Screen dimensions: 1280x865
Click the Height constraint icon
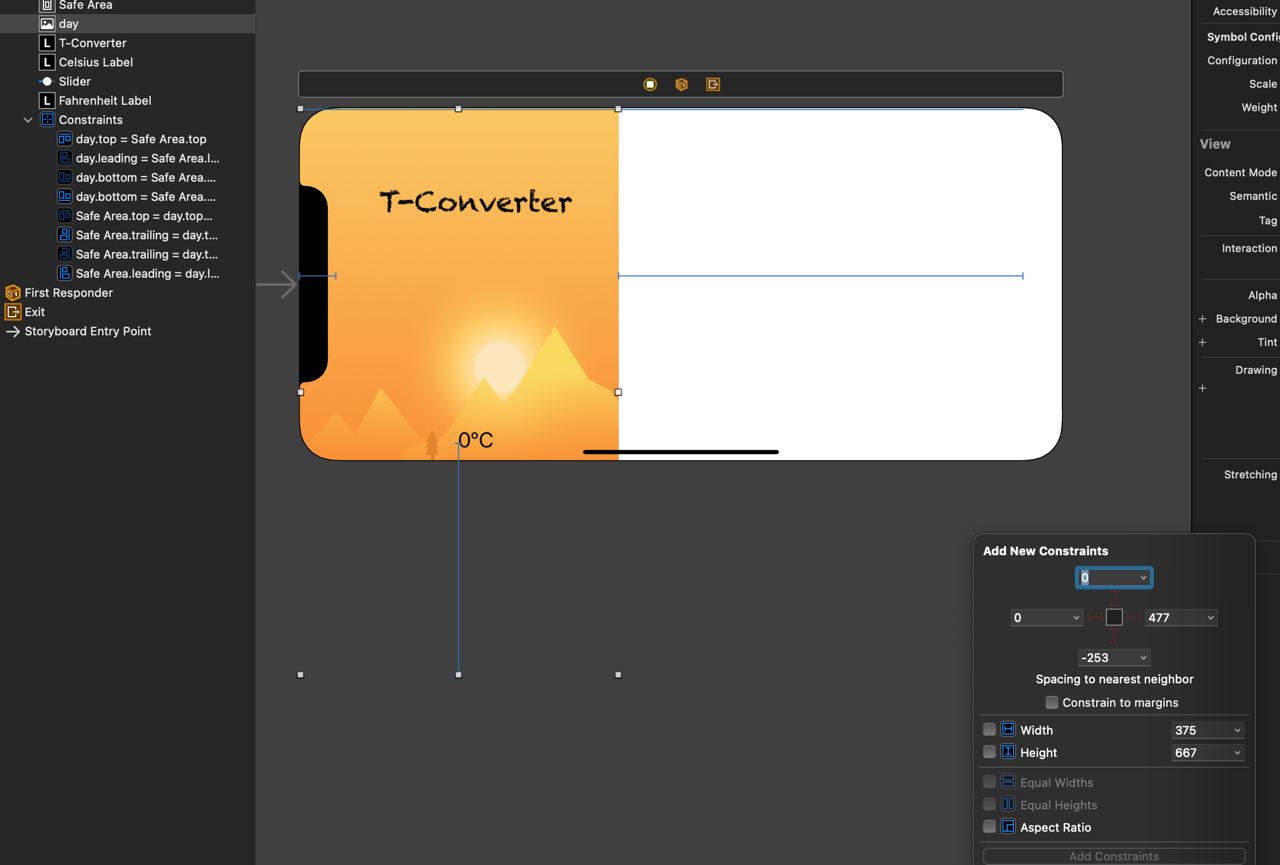click(x=1008, y=751)
